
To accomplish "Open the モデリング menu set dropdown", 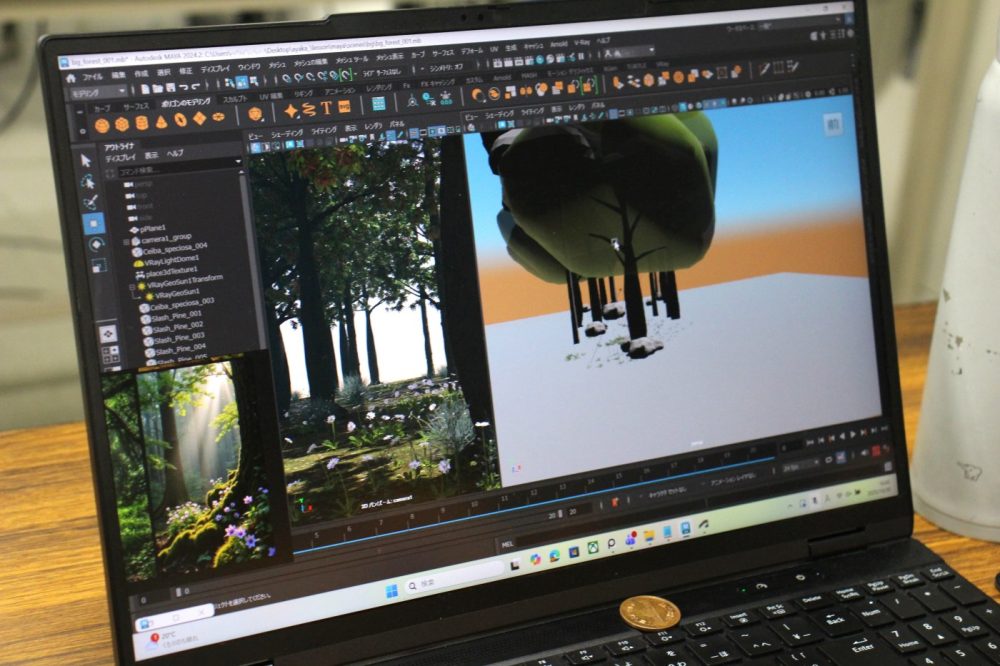I will (96, 92).
